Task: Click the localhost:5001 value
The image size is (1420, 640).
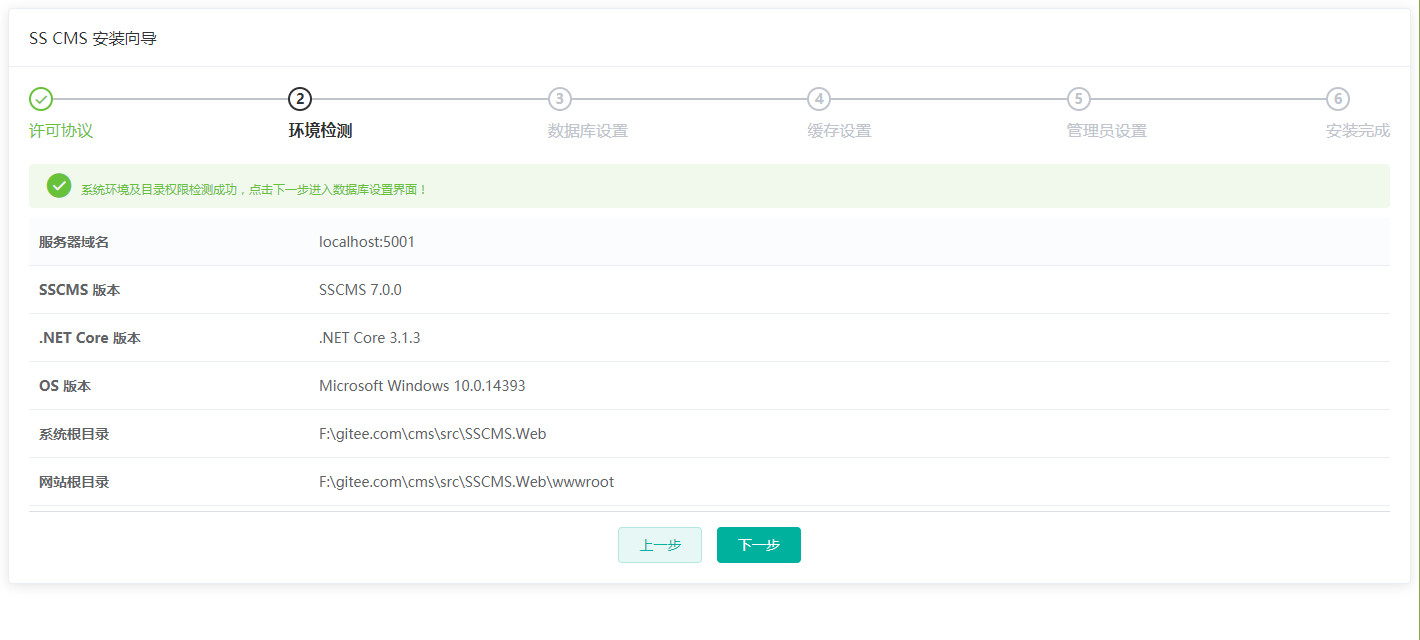Action: (367, 242)
